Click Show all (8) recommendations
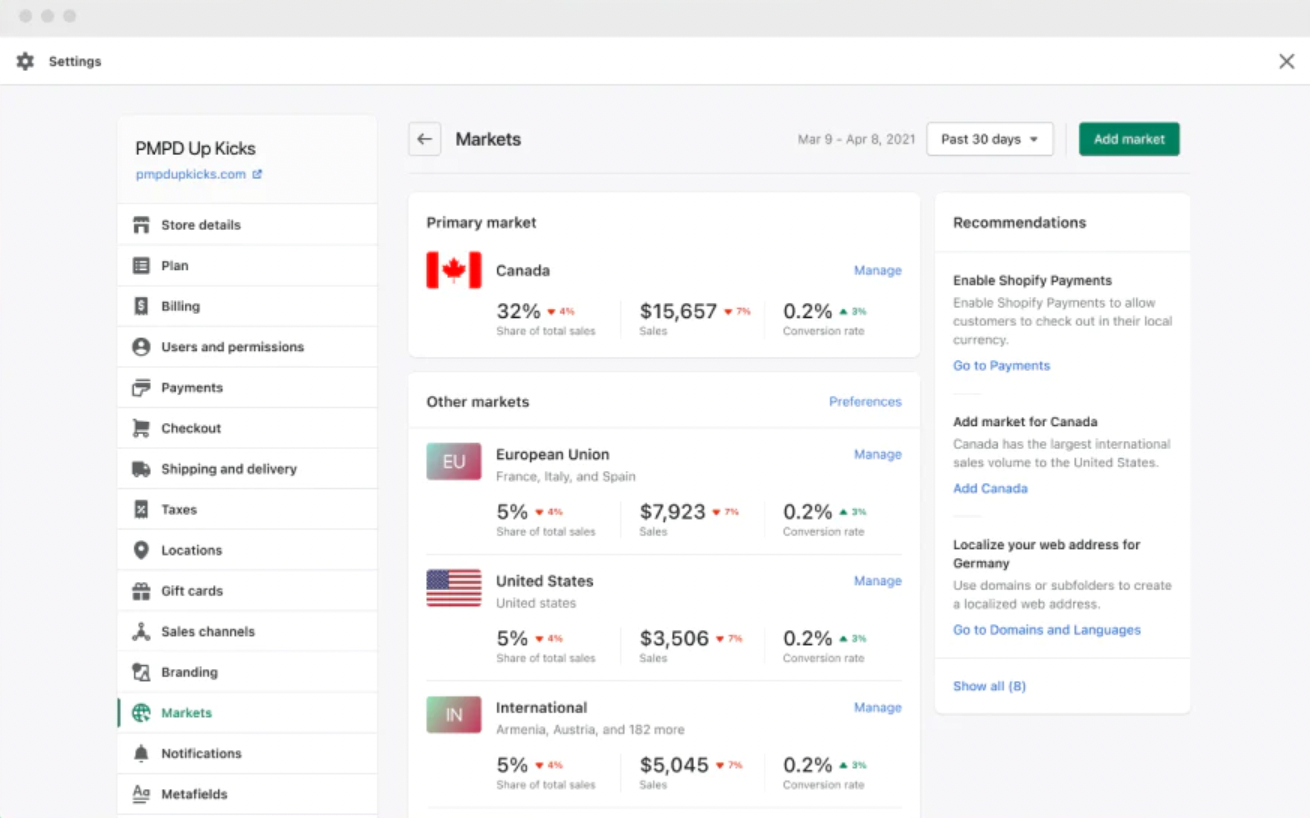Viewport: 1310px width, 818px height. tap(989, 686)
